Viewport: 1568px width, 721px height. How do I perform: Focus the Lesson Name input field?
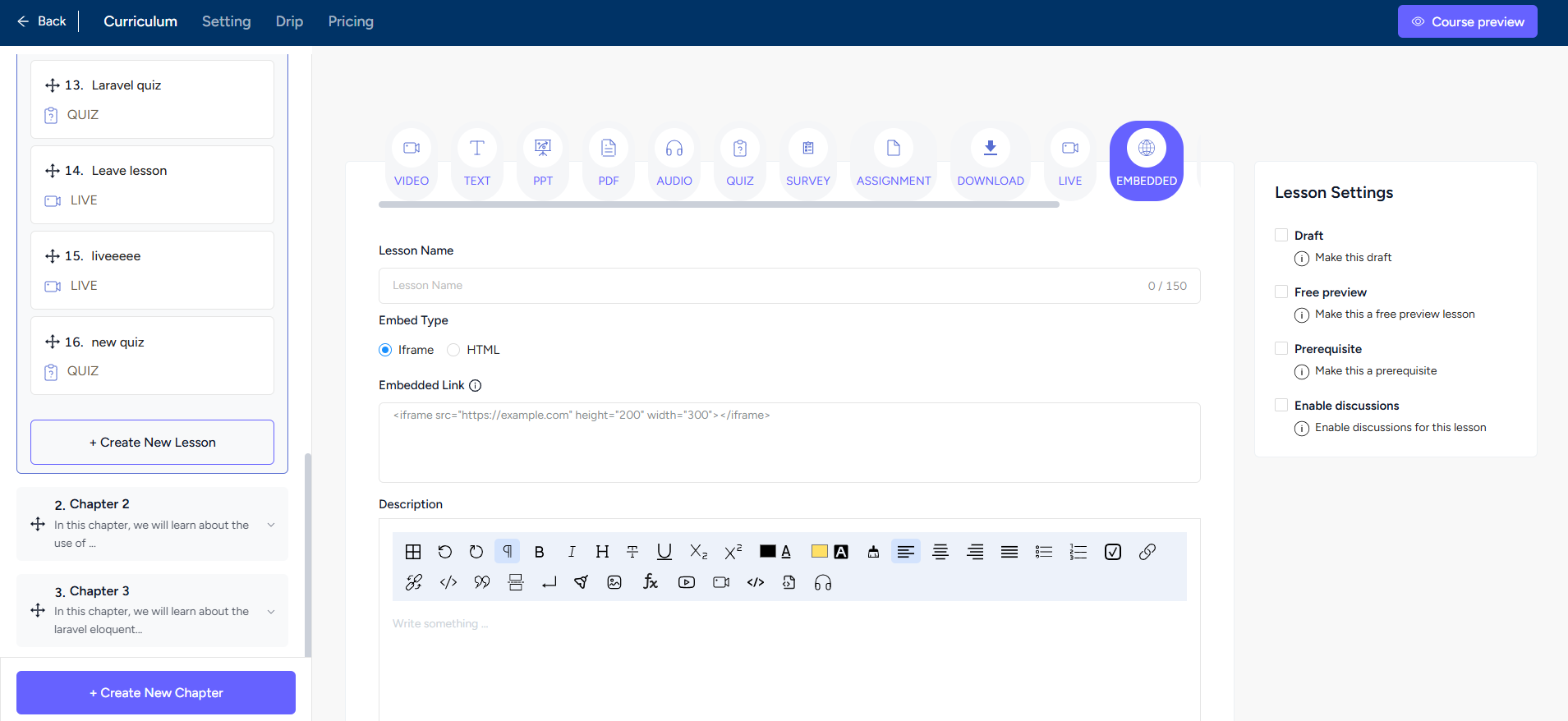point(789,286)
